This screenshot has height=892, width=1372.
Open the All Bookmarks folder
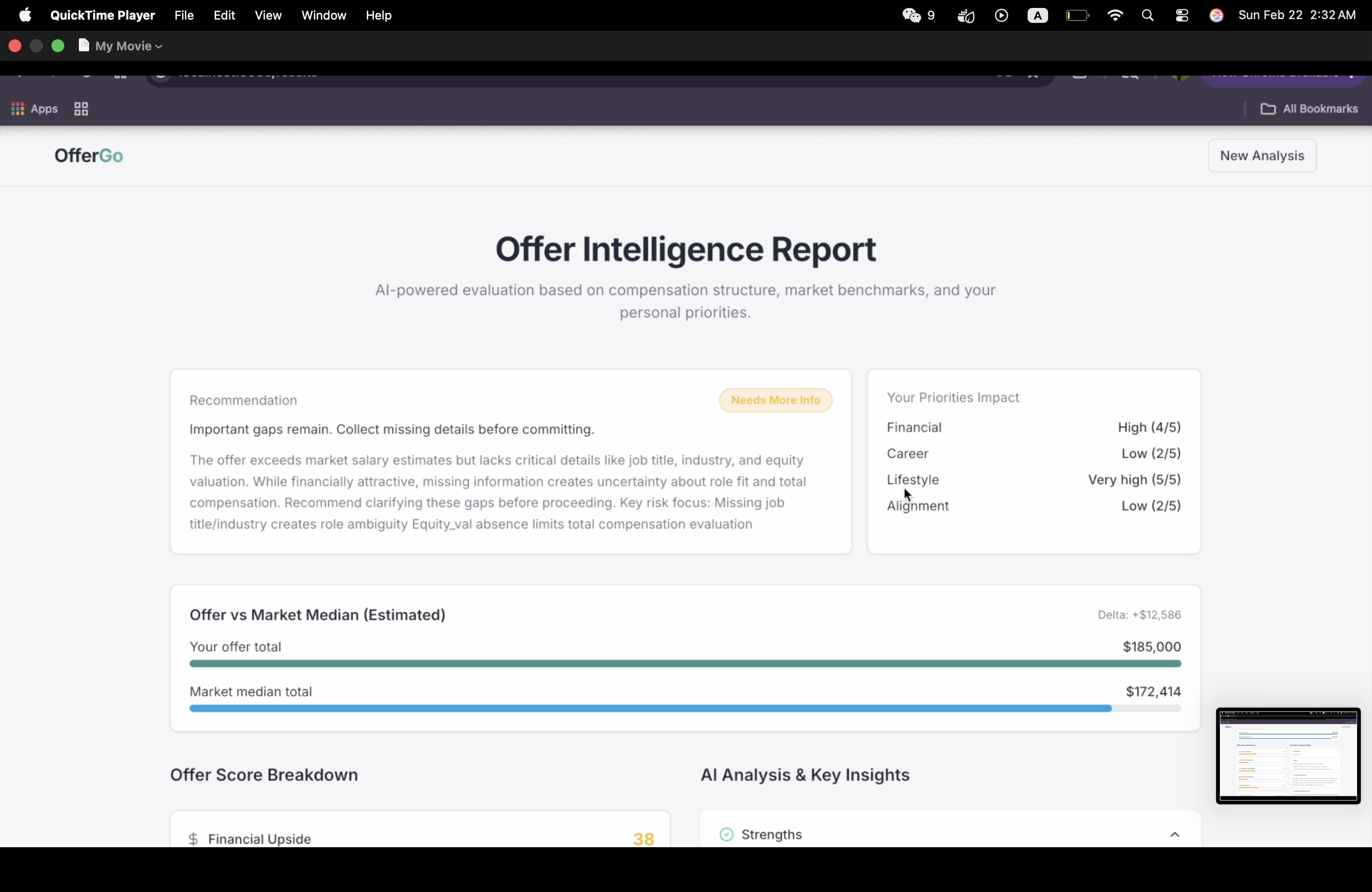click(1309, 109)
